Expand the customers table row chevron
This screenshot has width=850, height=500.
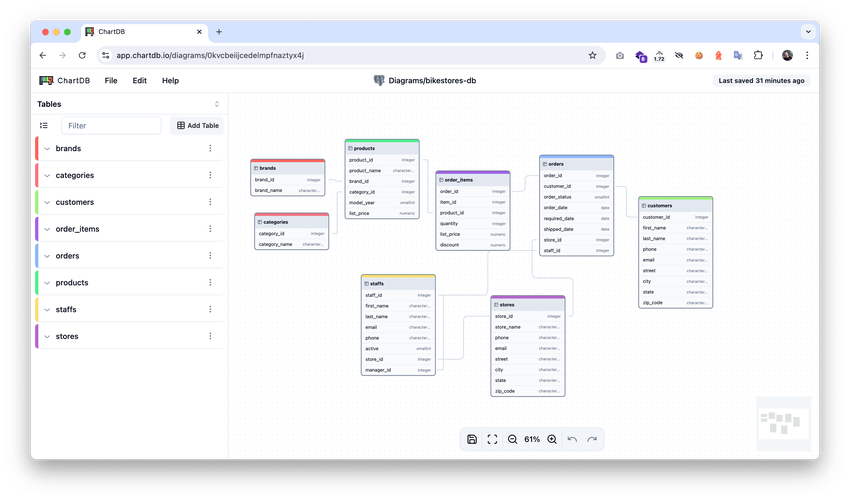(47, 202)
